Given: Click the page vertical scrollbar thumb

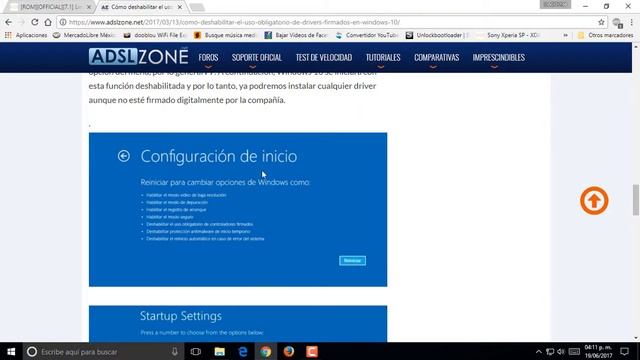Looking at the screenshot, I should 636,200.
